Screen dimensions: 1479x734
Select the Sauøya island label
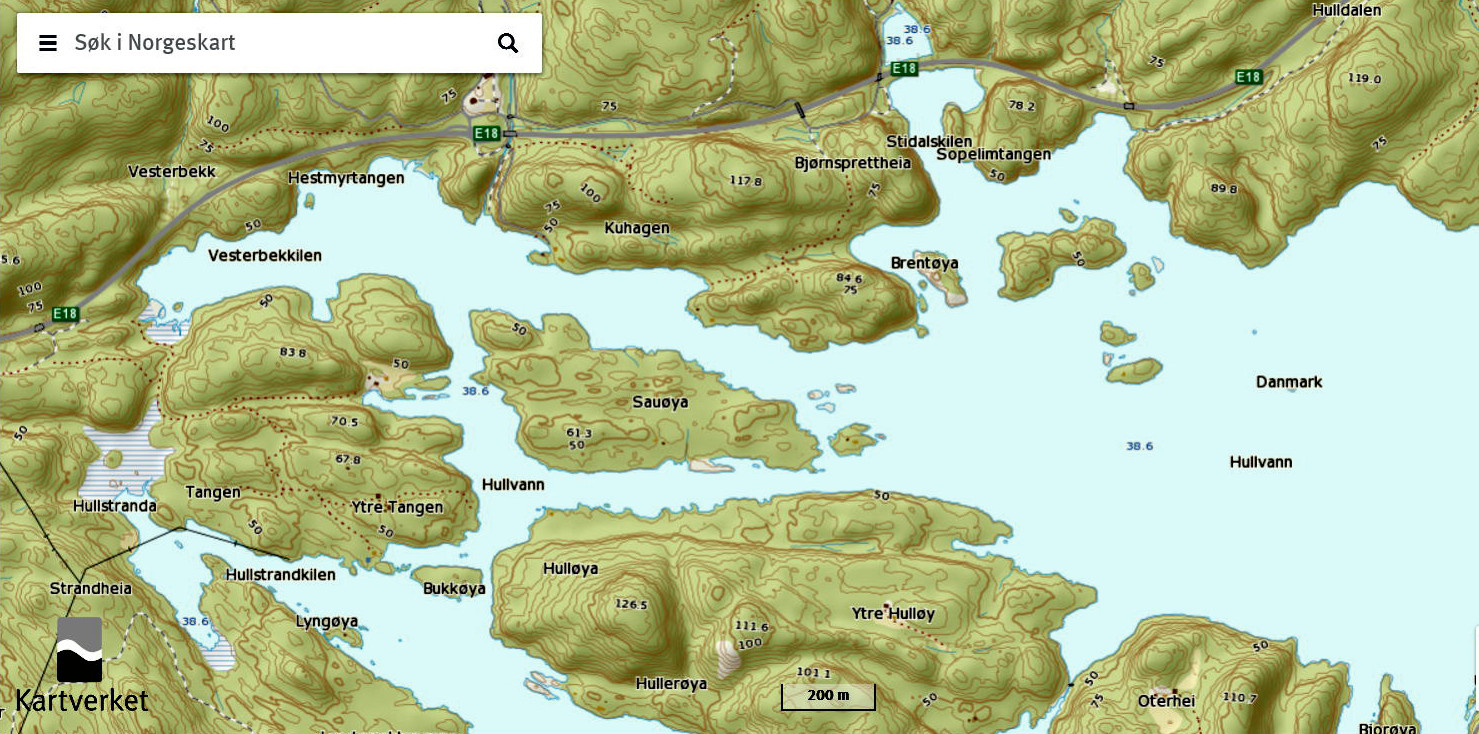[x=660, y=402]
